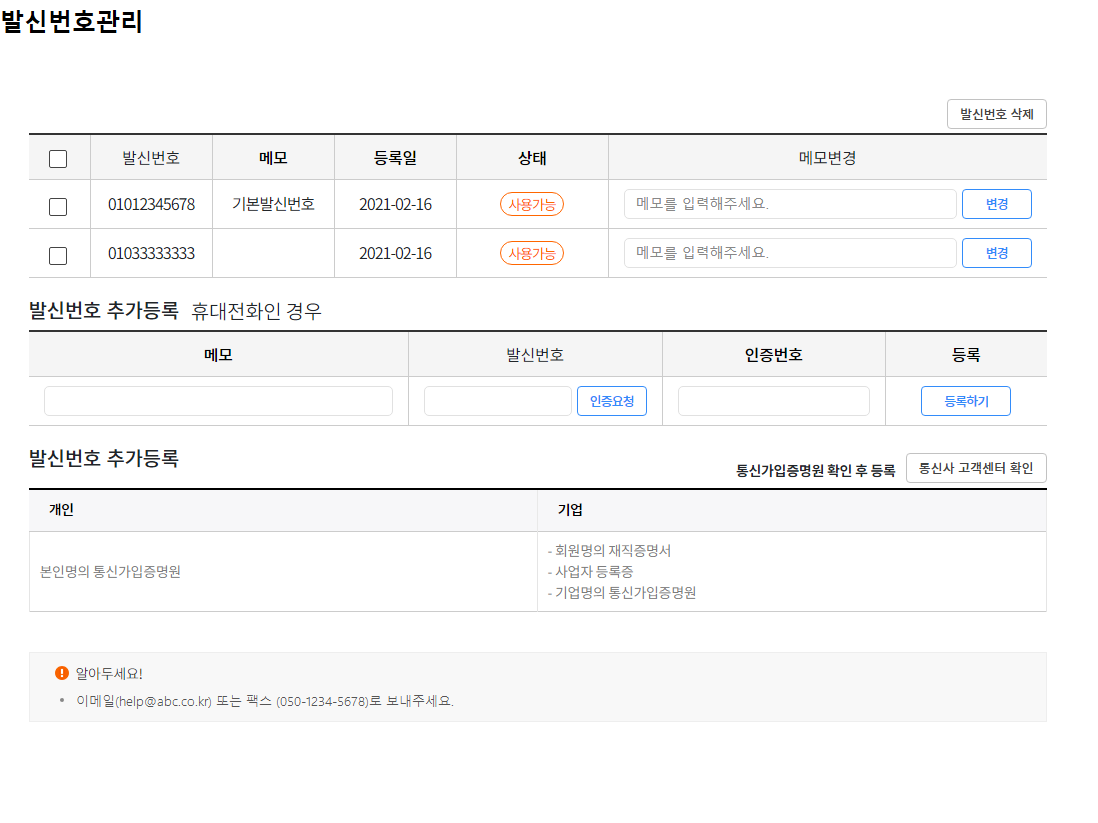Viewport: 1098px width, 823px height.
Task: Open 통신사 고객센터 확인 button
Action: (x=975, y=468)
